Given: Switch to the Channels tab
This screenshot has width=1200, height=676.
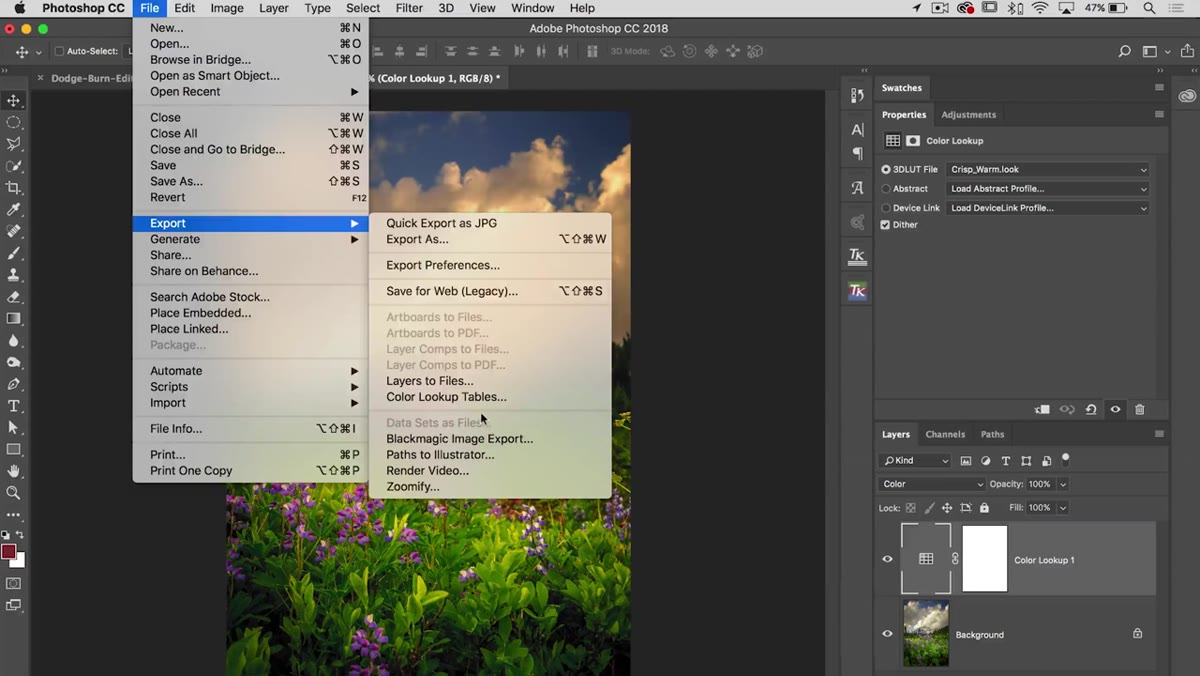Looking at the screenshot, I should point(945,434).
